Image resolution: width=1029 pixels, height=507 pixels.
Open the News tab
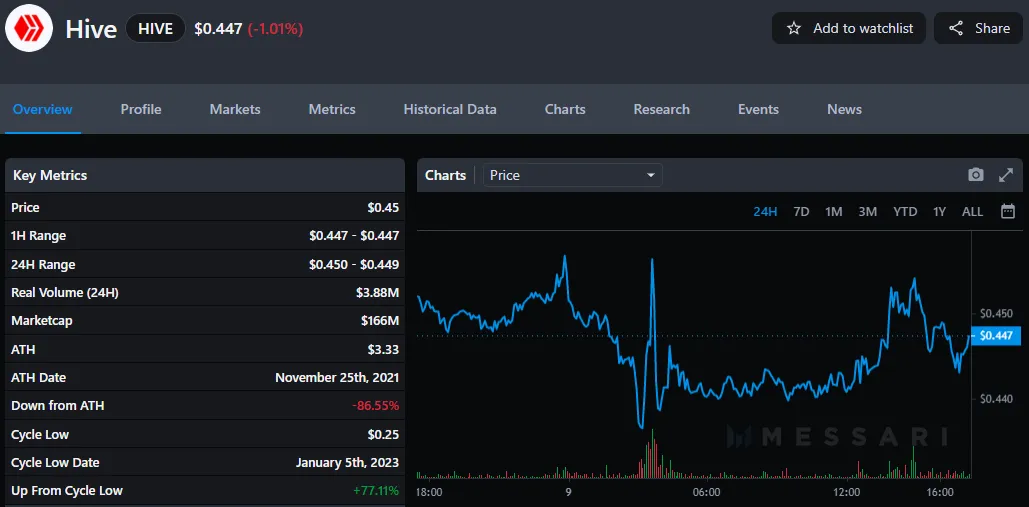click(845, 110)
